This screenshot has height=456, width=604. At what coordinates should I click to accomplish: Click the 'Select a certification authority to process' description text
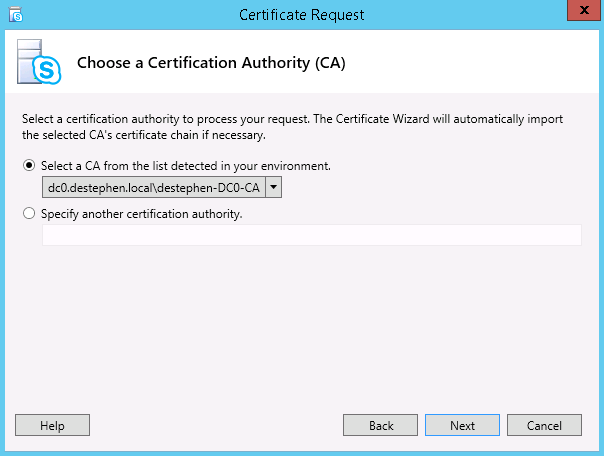pos(292,127)
